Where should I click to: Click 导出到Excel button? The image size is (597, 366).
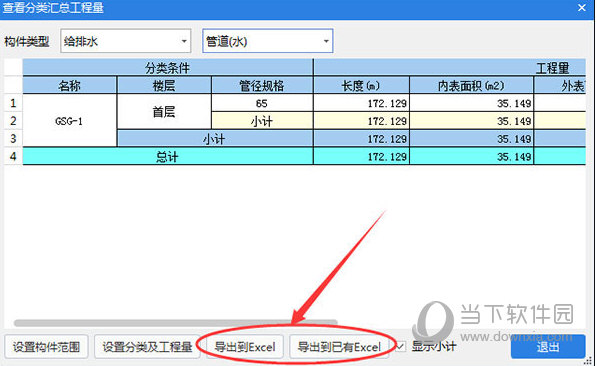[245, 347]
